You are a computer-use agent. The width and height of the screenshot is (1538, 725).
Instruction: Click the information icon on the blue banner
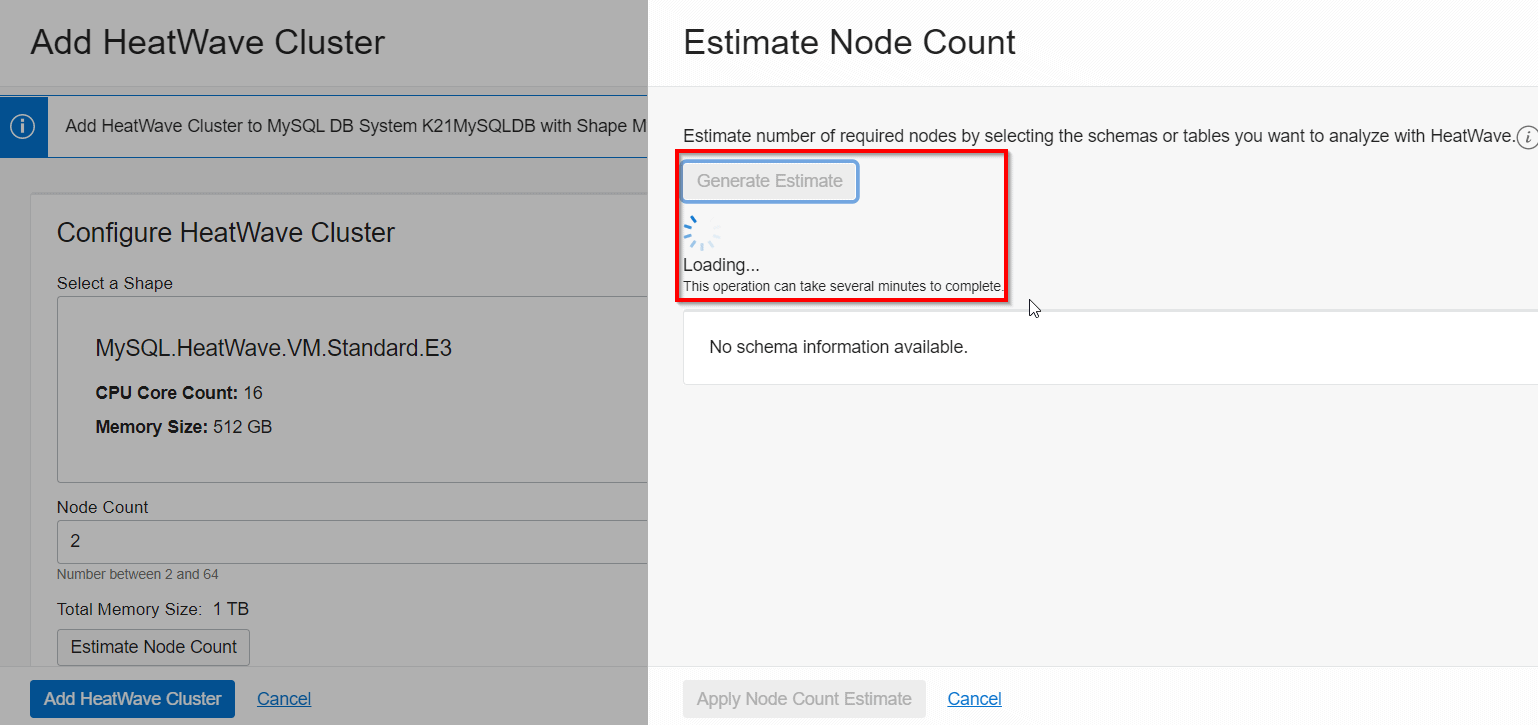coord(23,127)
